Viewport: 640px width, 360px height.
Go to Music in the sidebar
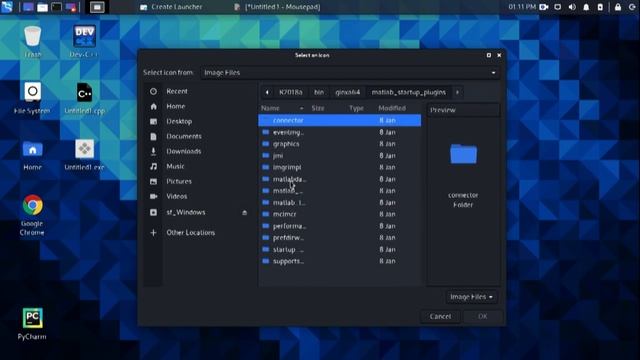[175, 166]
